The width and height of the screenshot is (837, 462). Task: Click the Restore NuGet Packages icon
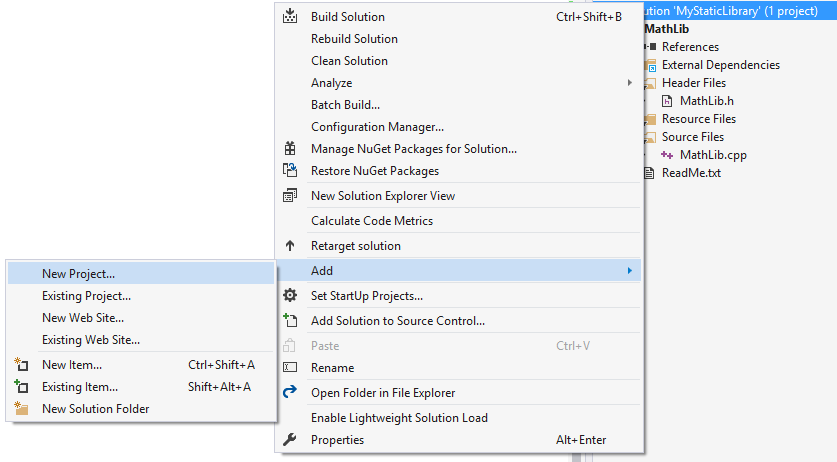(290, 171)
